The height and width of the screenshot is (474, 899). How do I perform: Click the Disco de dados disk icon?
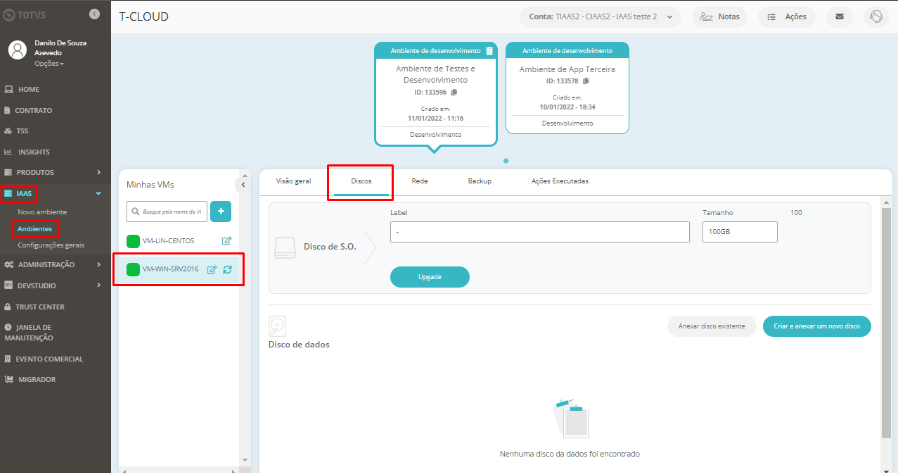pos(277,326)
